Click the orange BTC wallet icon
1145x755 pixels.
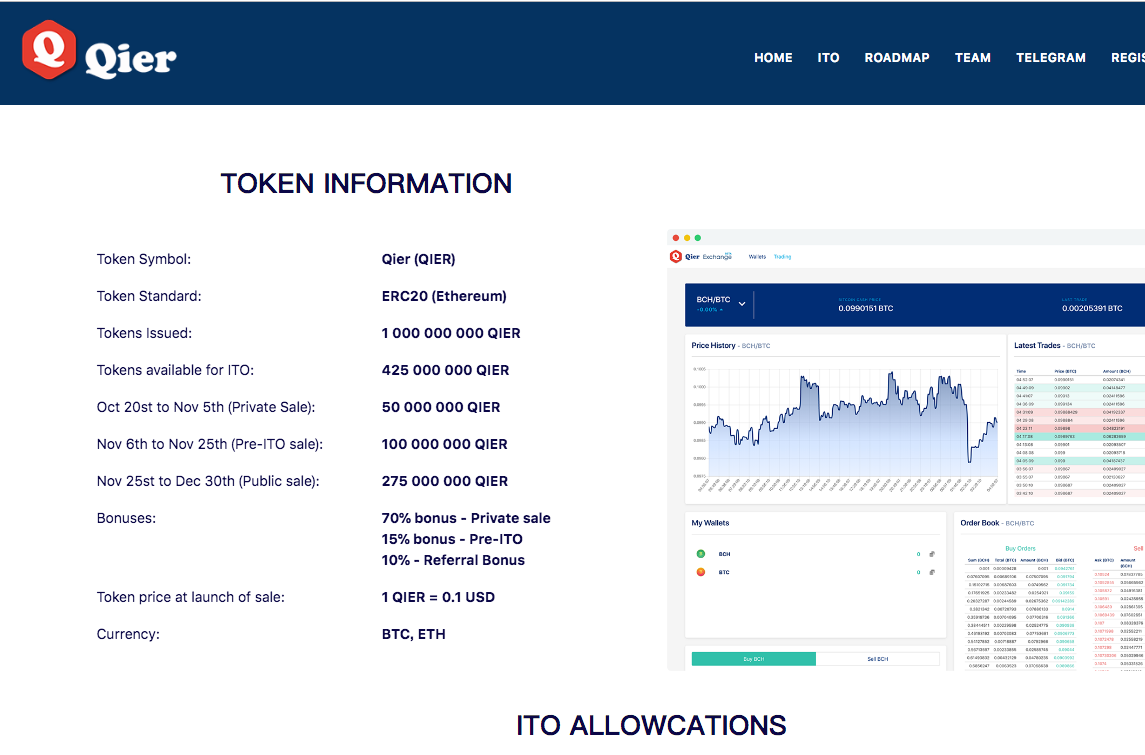click(701, 572)
